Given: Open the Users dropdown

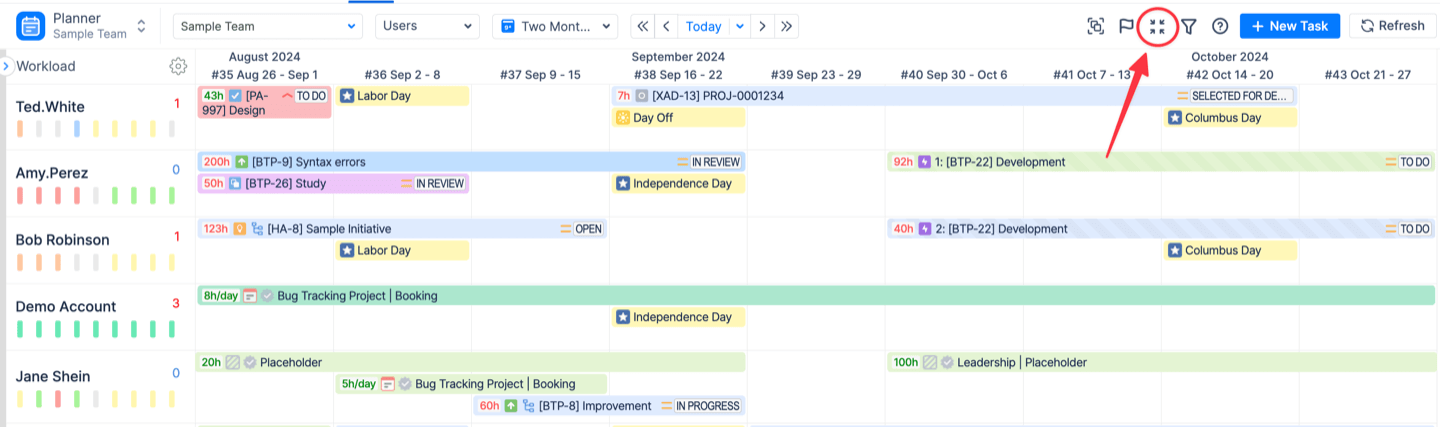Looking at the screenshot, I should tap(427, 26).
